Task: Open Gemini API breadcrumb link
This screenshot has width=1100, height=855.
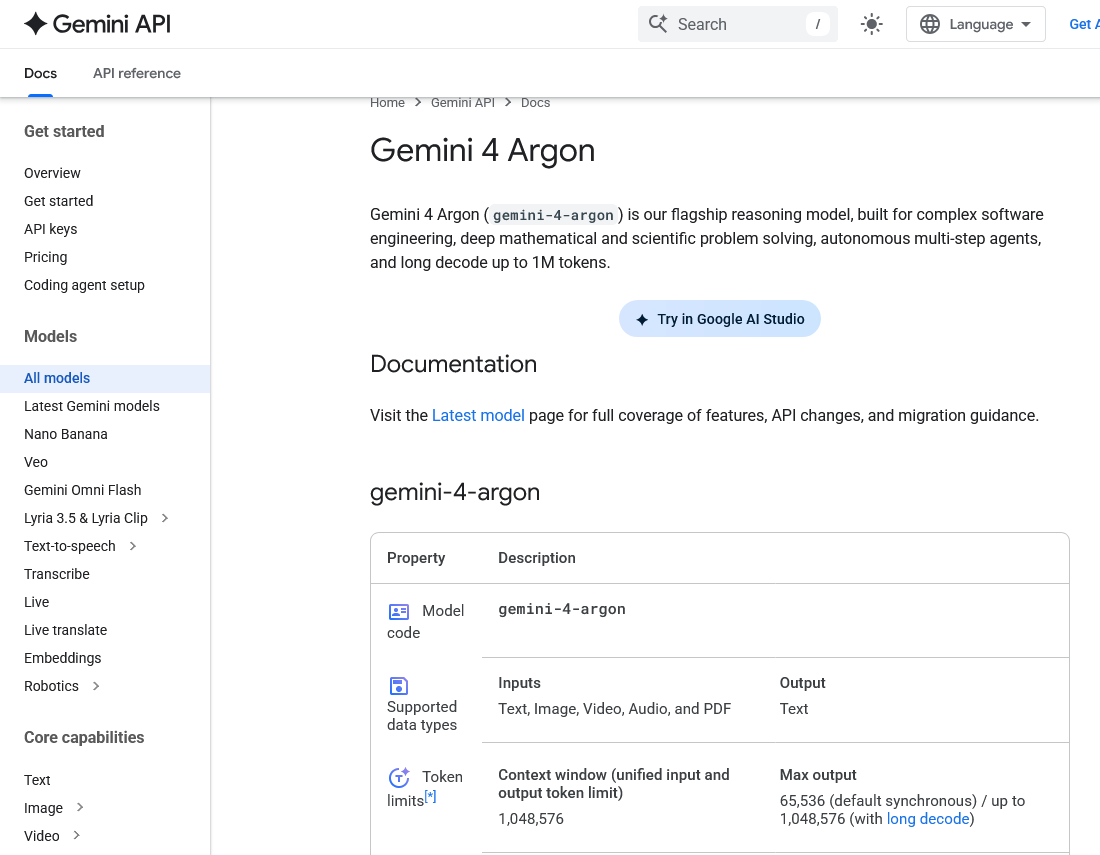Action: (x=462, y=102)
